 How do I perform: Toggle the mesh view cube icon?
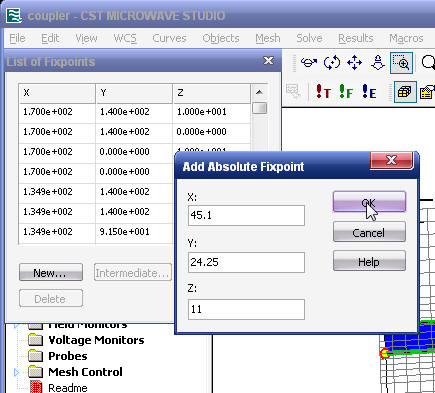pyautogui.click(x=405, y=92)
